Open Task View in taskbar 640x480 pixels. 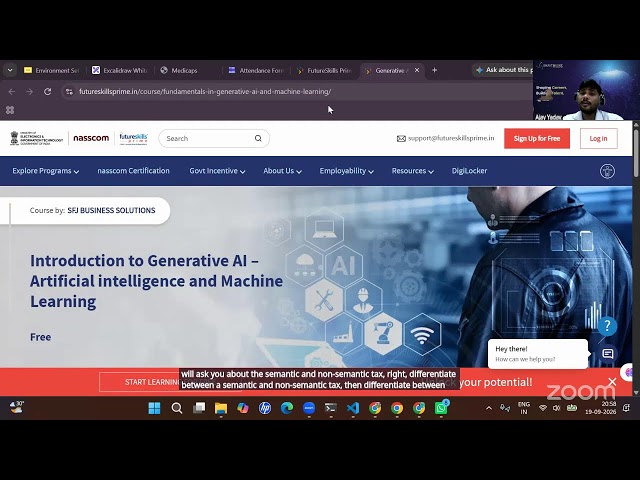199,408
